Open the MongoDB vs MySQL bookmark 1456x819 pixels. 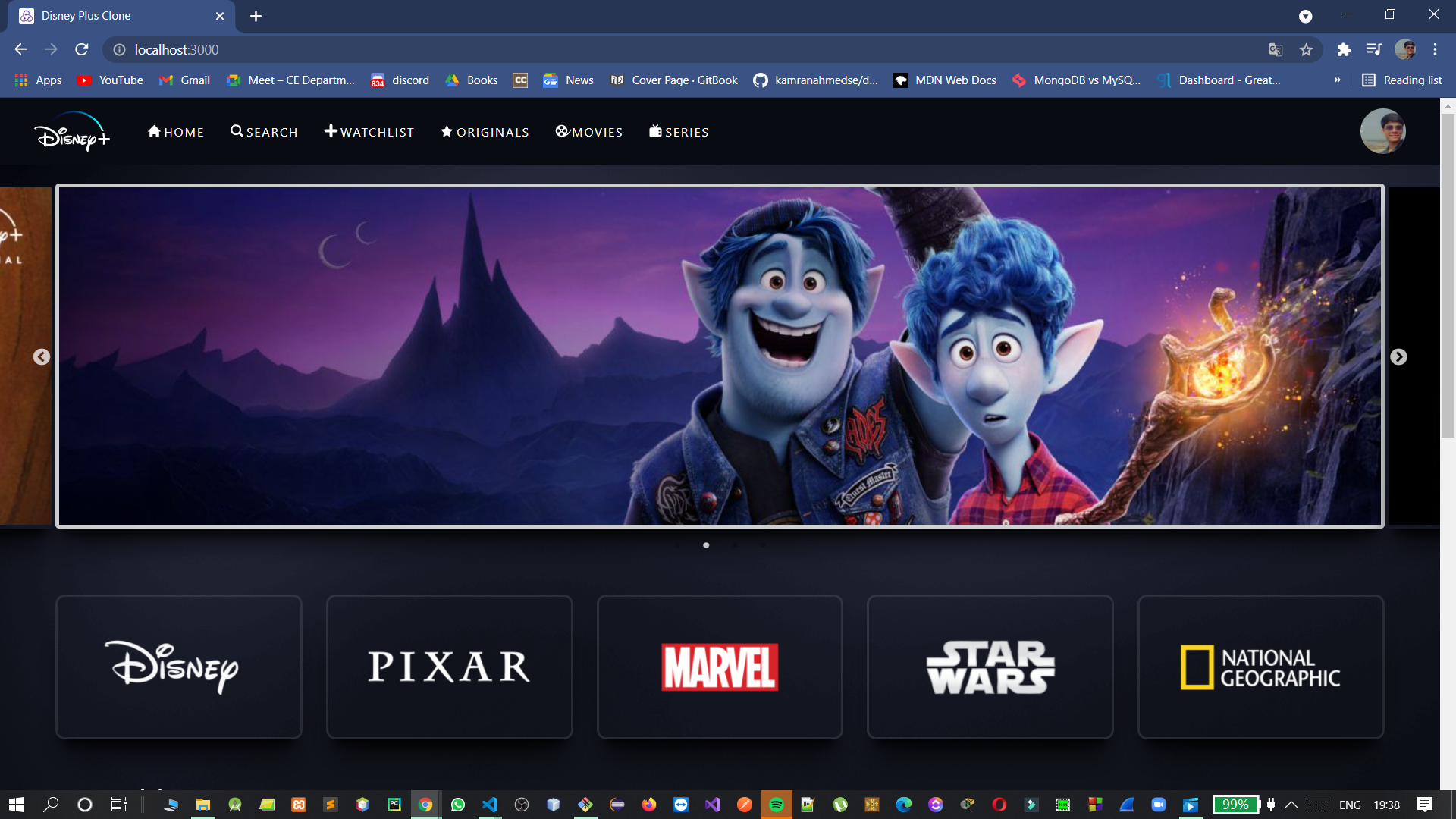1076,80
